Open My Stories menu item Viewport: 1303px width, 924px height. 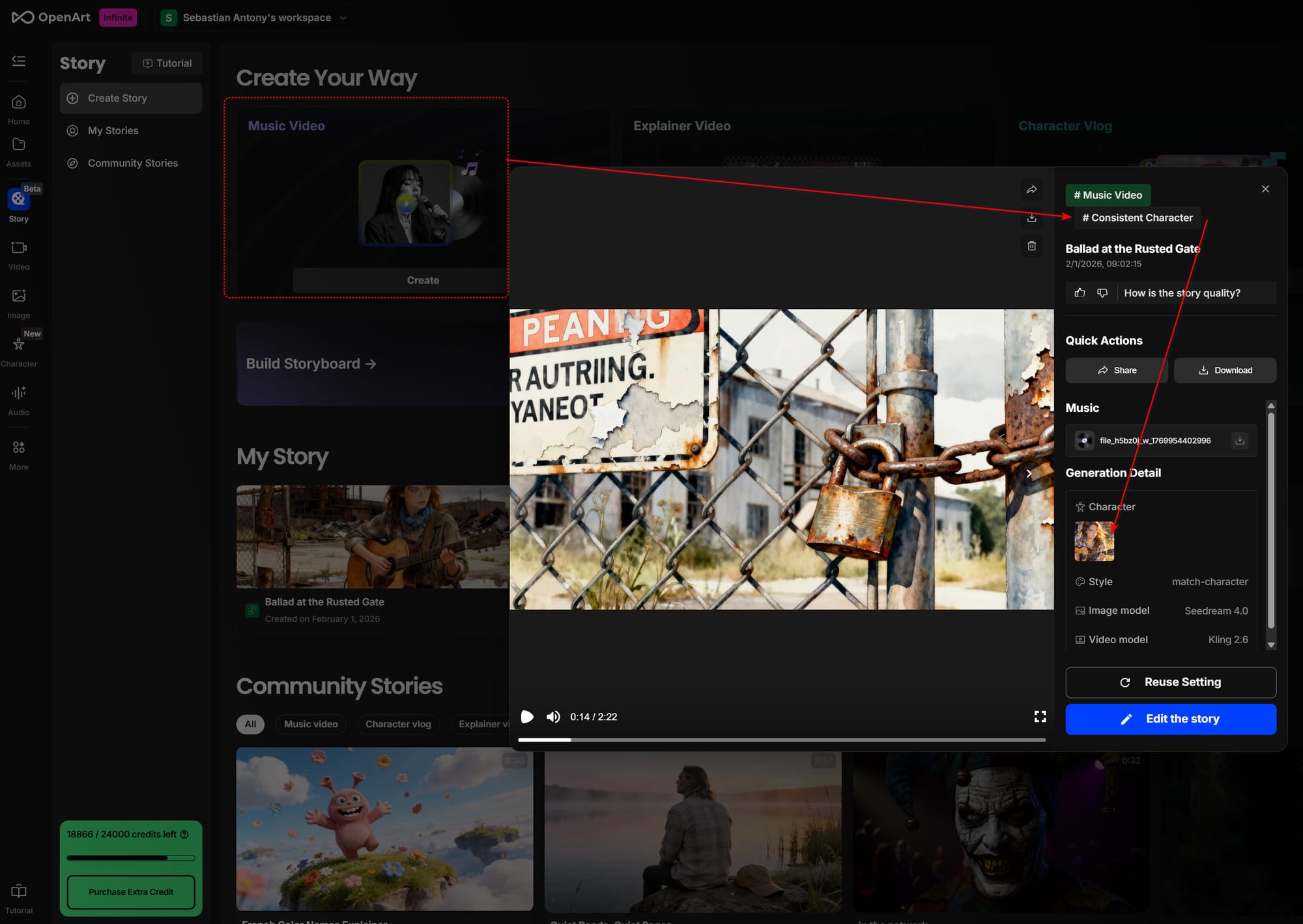113,130
